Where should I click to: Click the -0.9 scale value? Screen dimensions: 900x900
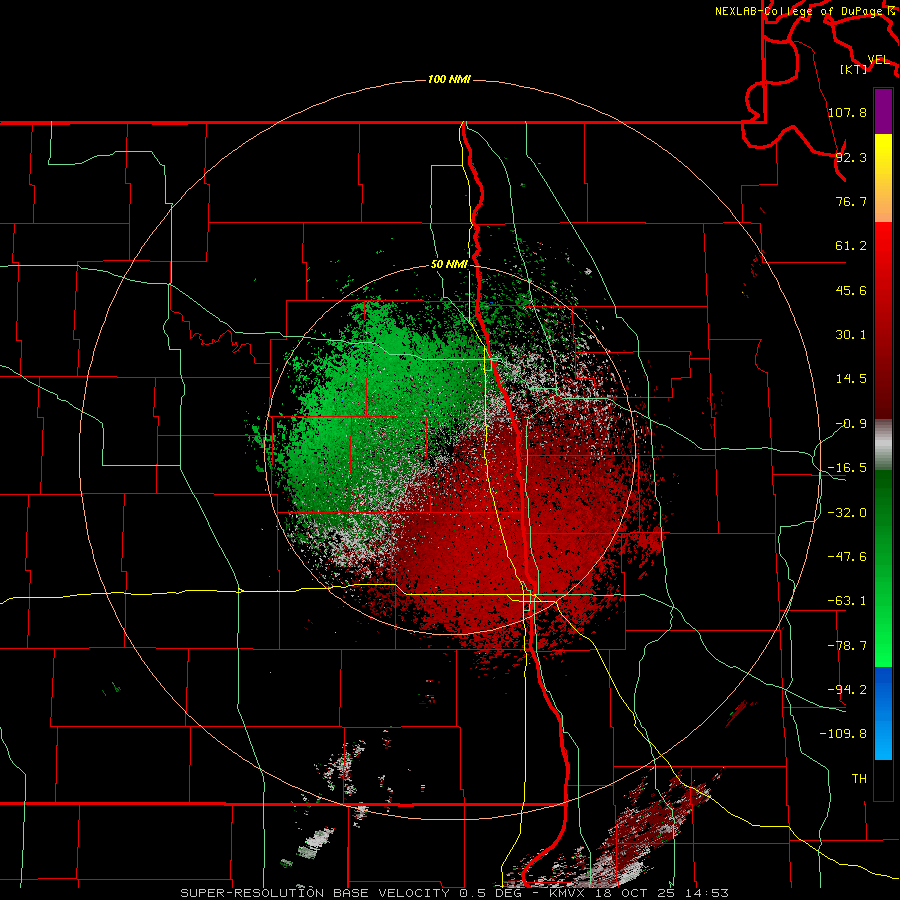click(851, 424)
